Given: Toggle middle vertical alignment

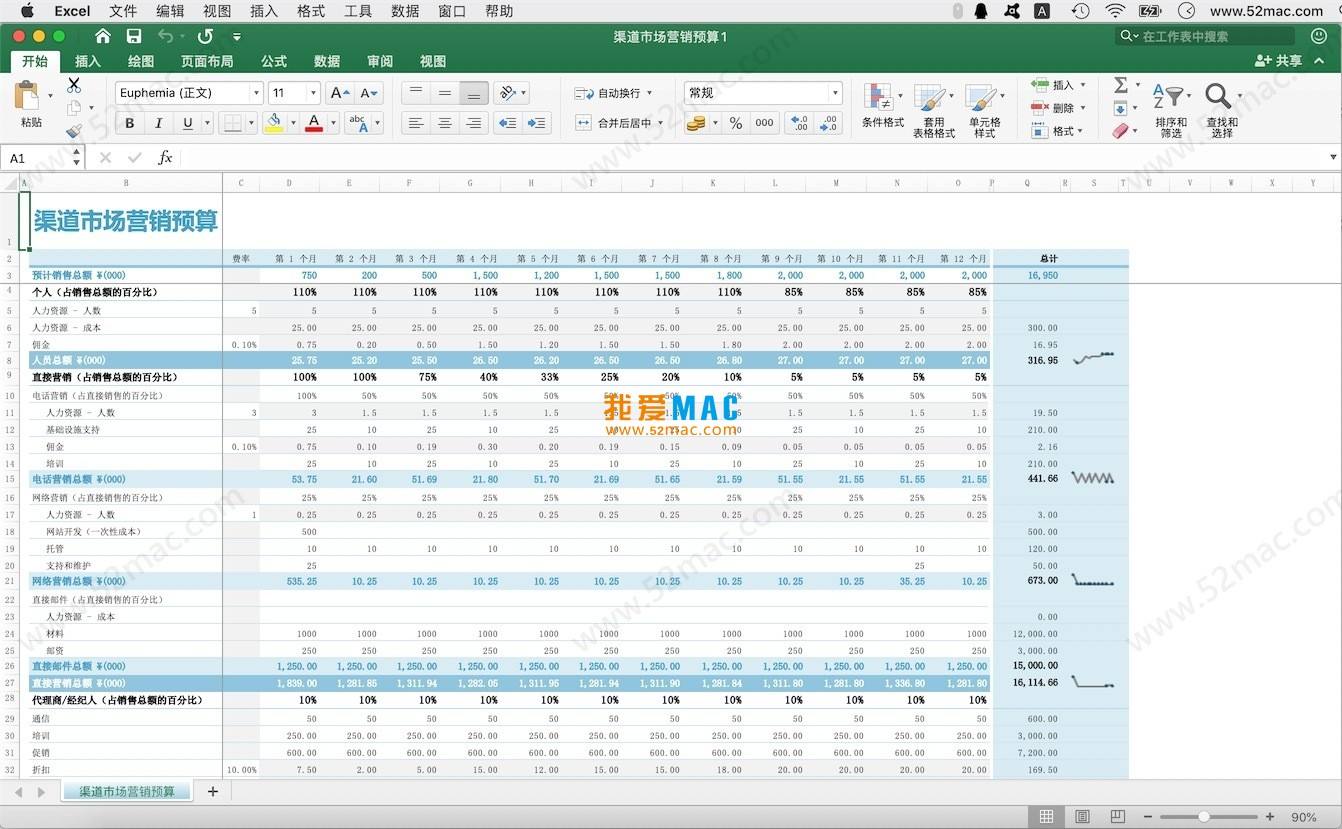Looking at the screenshot, I should [x=445, y=93].
